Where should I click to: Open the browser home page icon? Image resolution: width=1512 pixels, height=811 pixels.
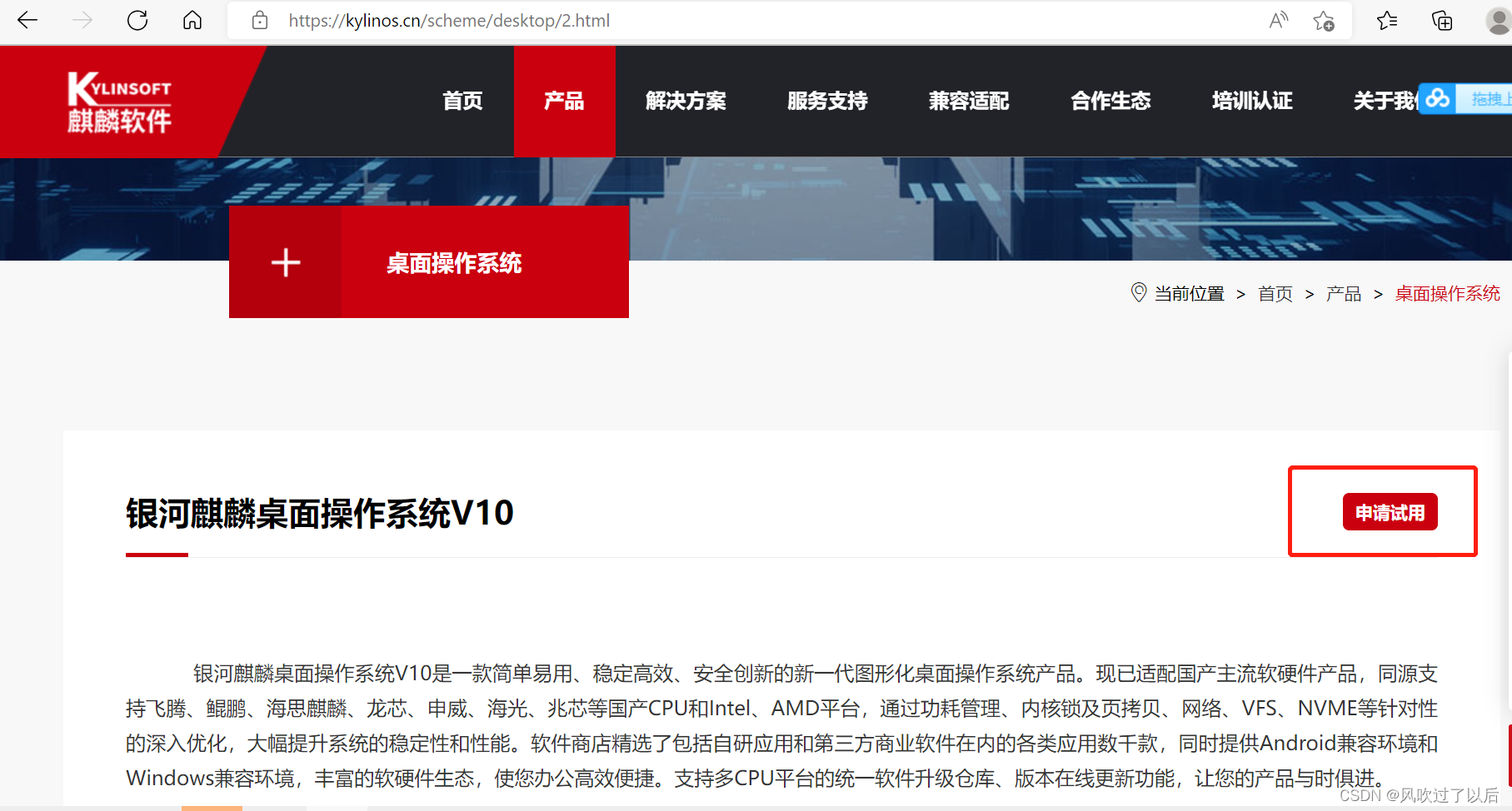pos(192,20)
